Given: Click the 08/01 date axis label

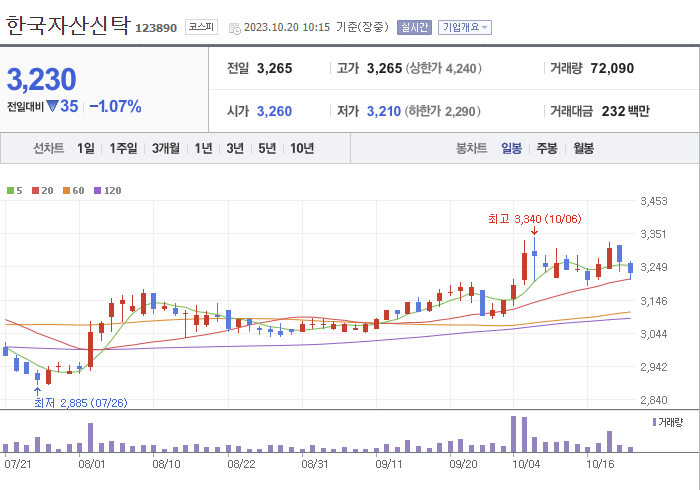Looking at the screenshot, I should pyautogui.click(x=92, y=464).
